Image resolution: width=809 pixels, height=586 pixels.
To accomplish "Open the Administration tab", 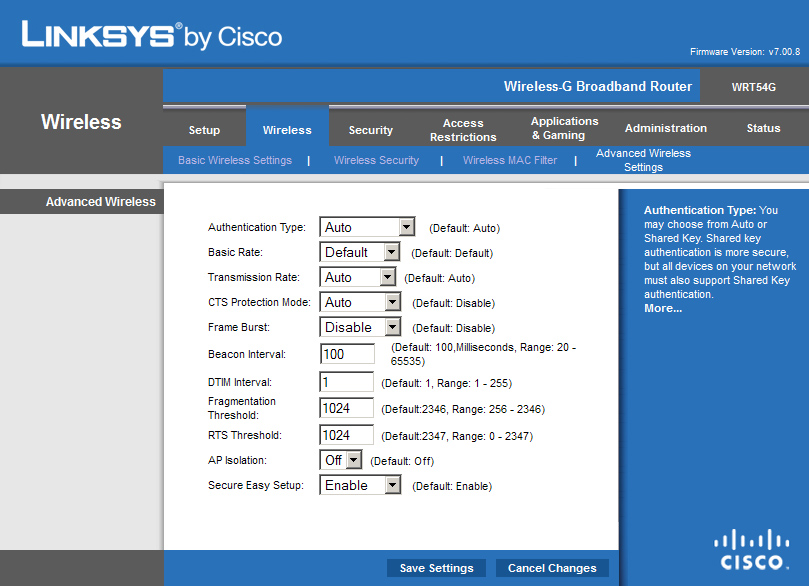I will pyautogui.click(x=666, y=128).
